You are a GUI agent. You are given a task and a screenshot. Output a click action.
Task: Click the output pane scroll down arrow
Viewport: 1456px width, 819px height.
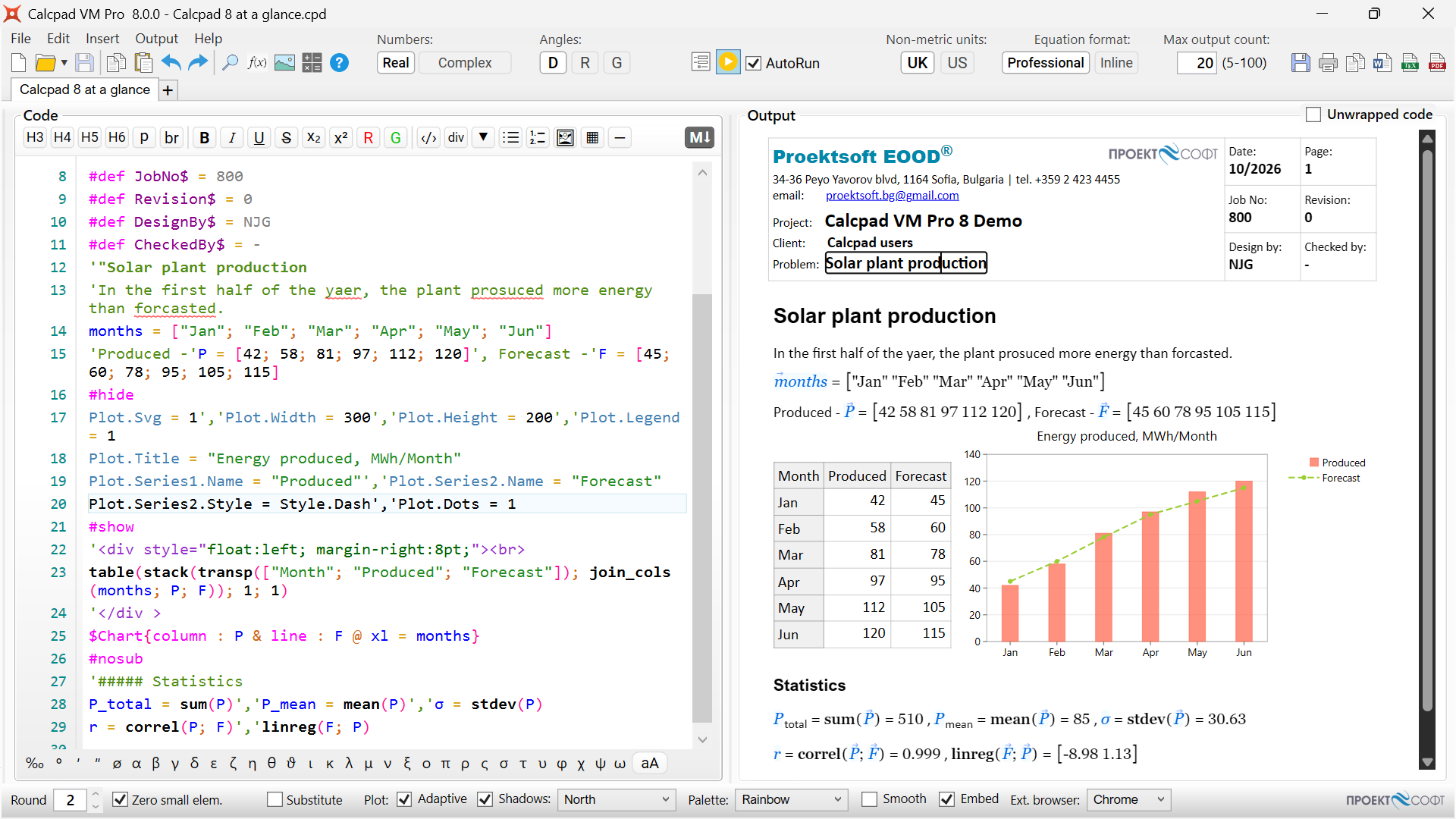[1427, 762]
